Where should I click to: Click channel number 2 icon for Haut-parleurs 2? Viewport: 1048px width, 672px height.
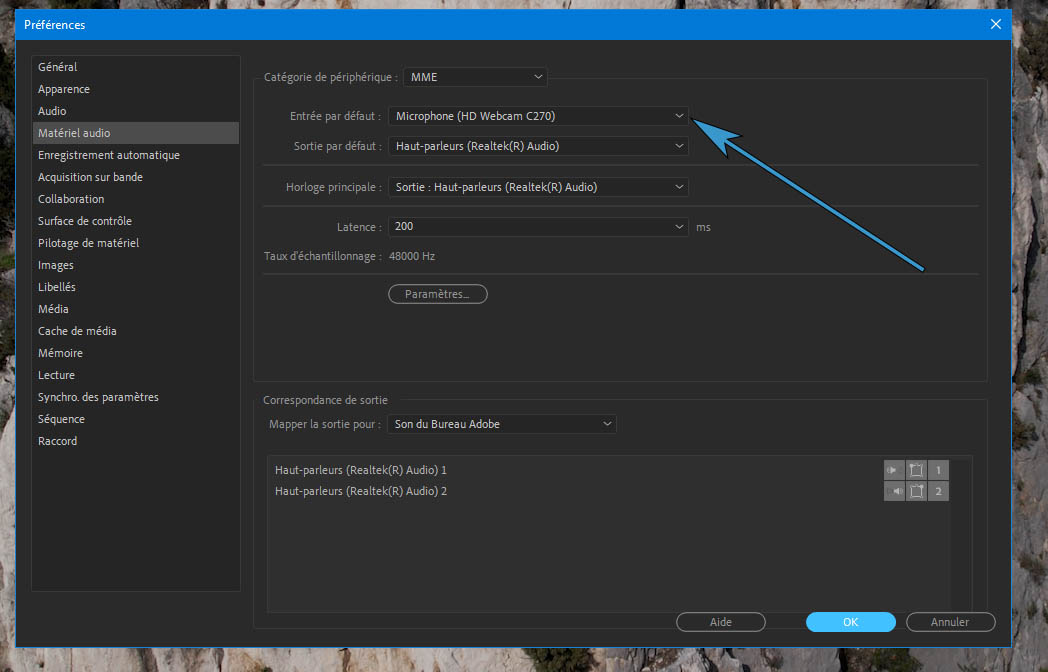click(938, 491)
